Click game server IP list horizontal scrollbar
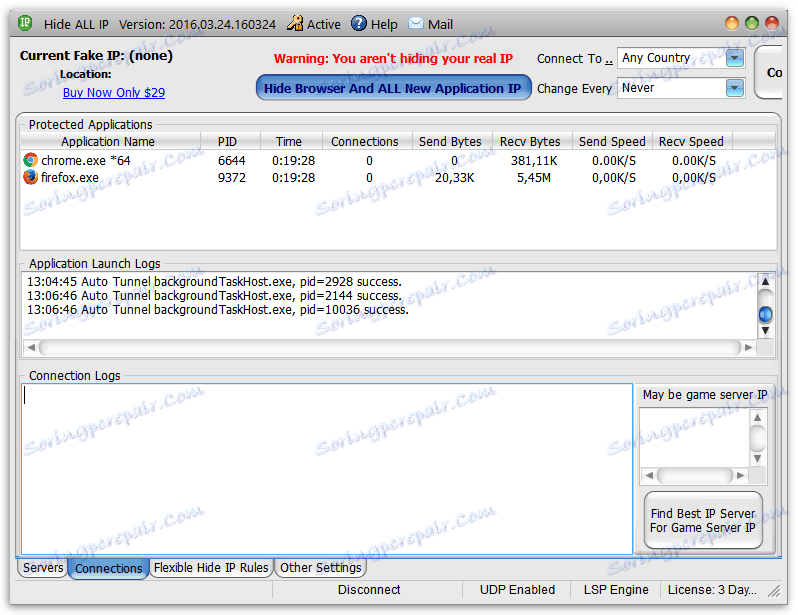 [695, 475]
